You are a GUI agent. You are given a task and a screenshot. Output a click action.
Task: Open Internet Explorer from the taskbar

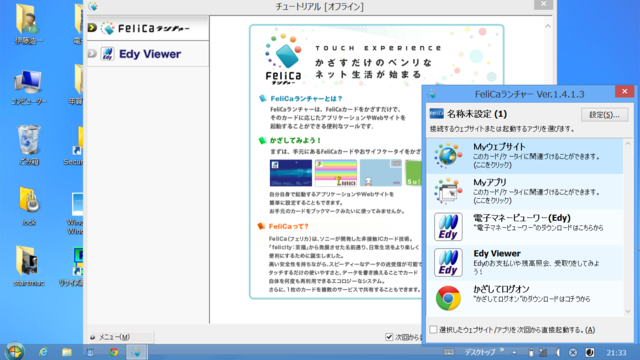pyautogui.click(x=43, y=352)
